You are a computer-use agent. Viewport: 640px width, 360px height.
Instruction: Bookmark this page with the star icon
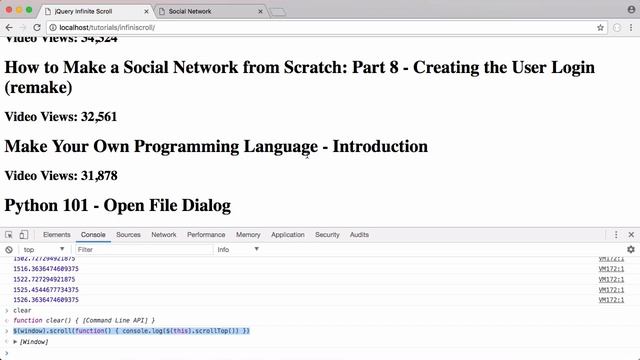(600, 27)
